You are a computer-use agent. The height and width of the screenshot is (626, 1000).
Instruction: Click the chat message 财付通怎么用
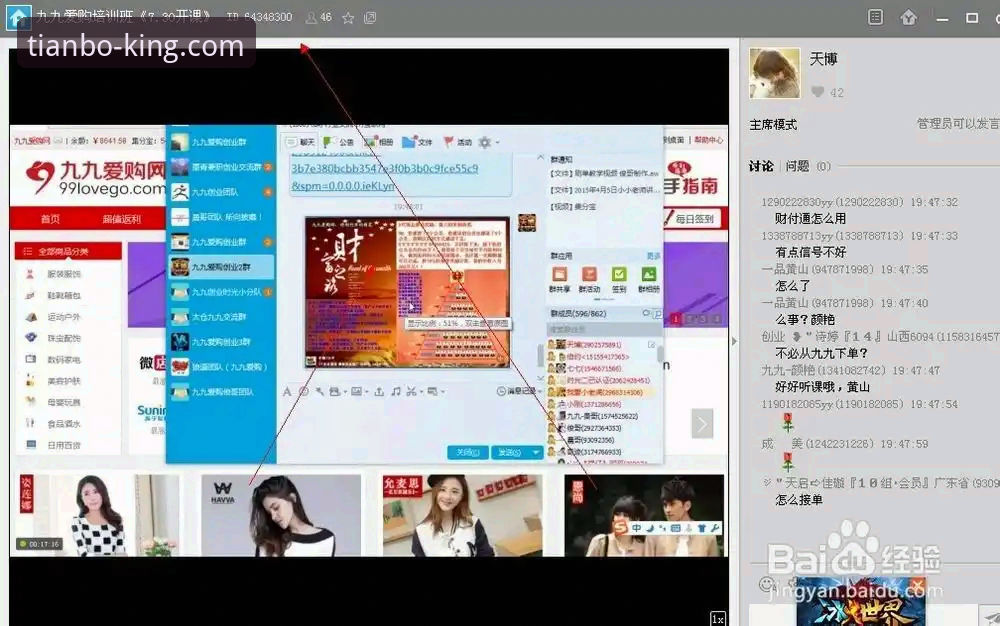(810, 219)
